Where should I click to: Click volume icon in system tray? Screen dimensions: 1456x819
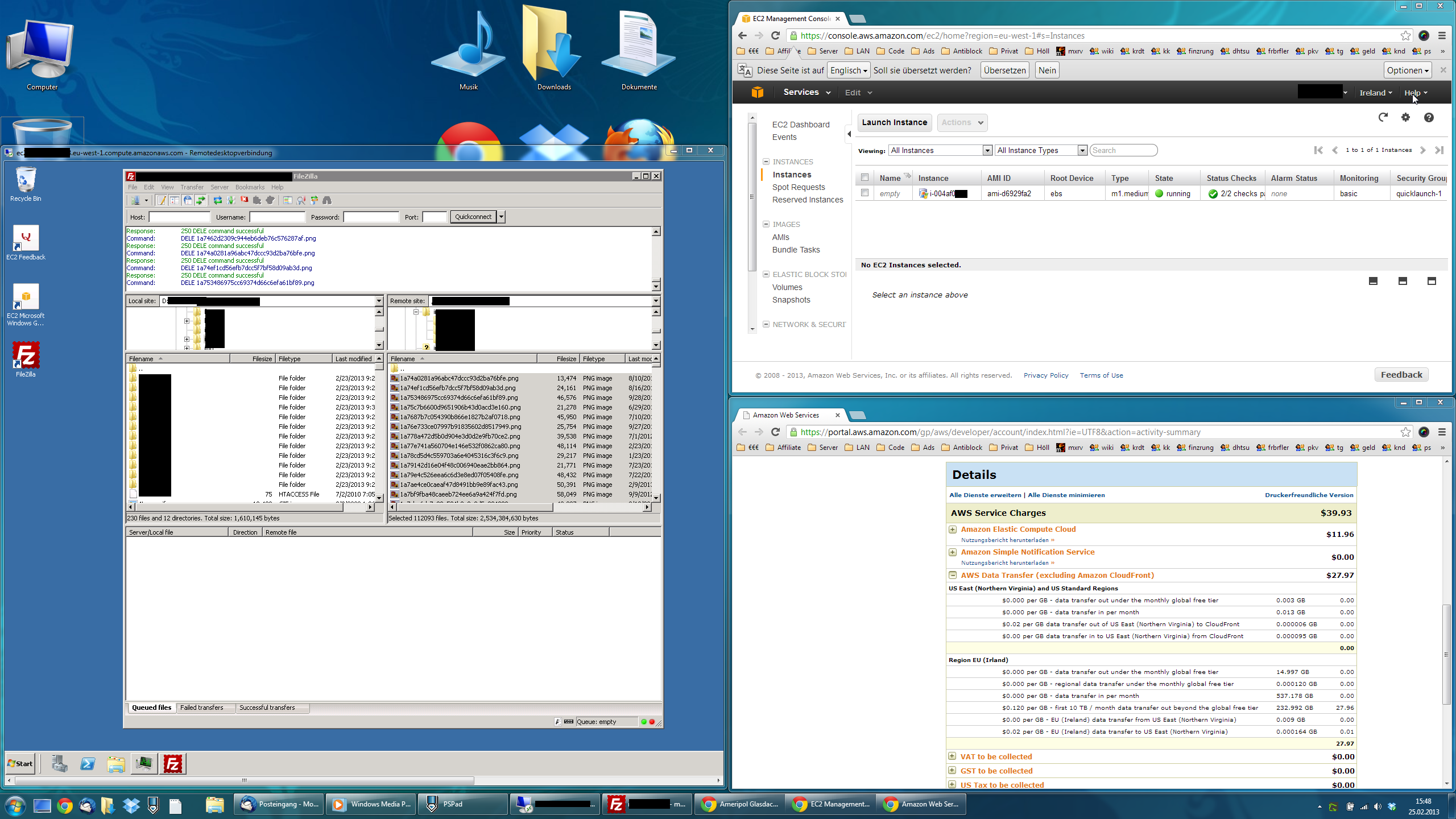pyautogui.click(x=1378, y=806)
